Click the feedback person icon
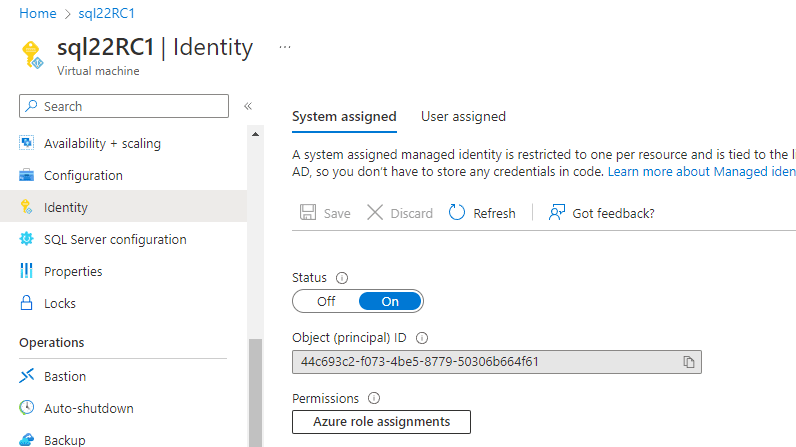Viewport: 796px width, 447px height. click(556, 212)
